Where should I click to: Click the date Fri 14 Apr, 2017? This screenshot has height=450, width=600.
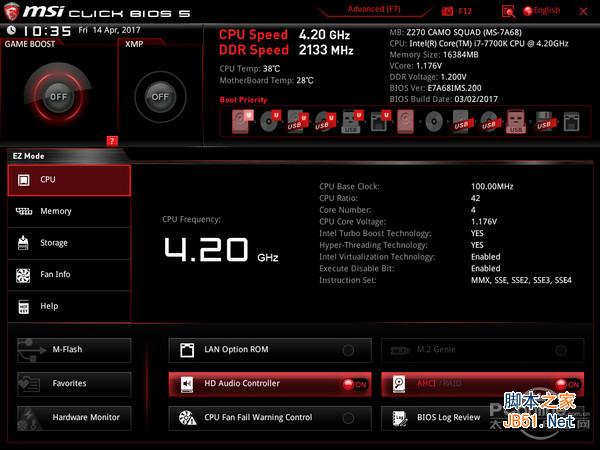click(109, 30)
